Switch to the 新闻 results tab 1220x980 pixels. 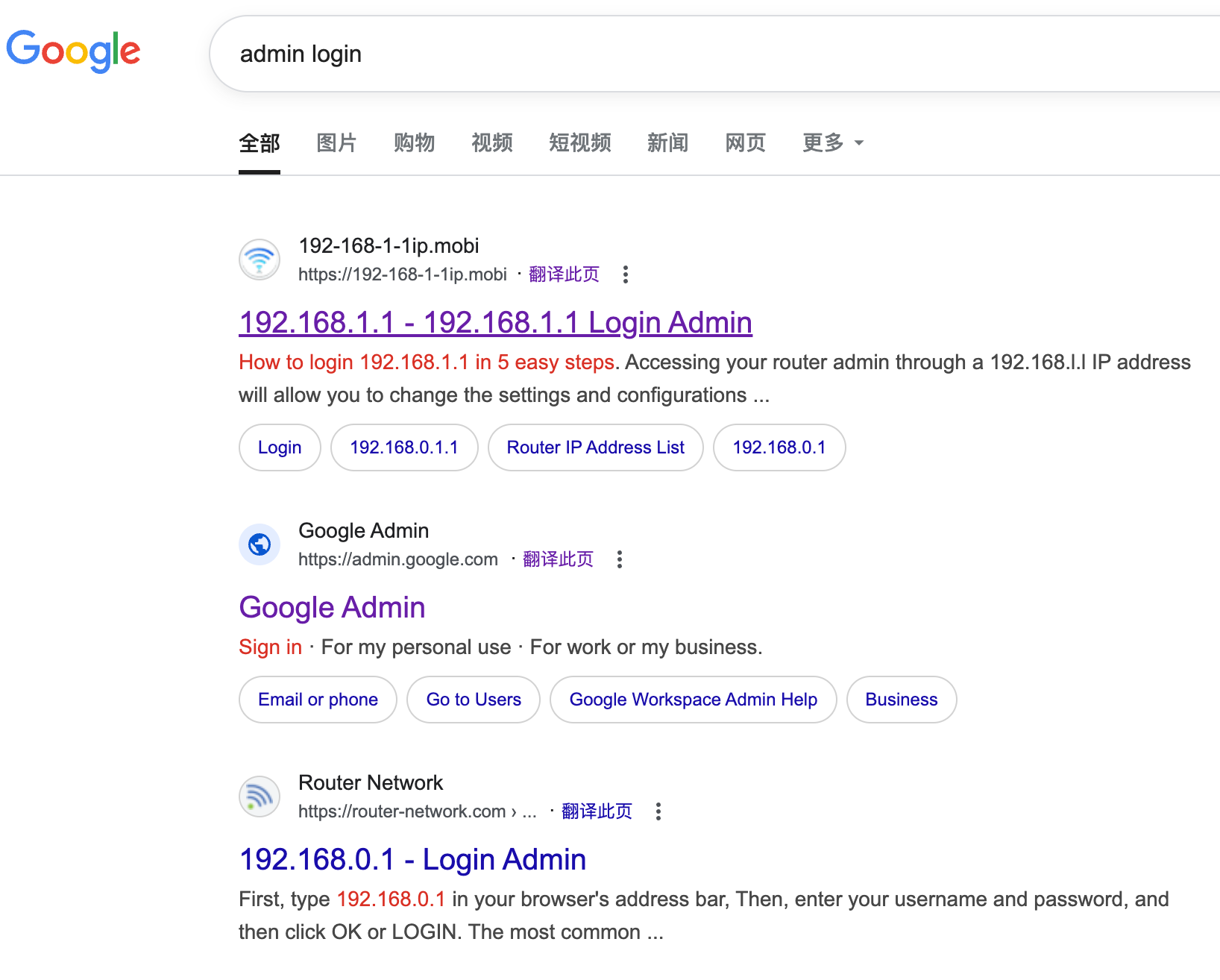[667, 143]
